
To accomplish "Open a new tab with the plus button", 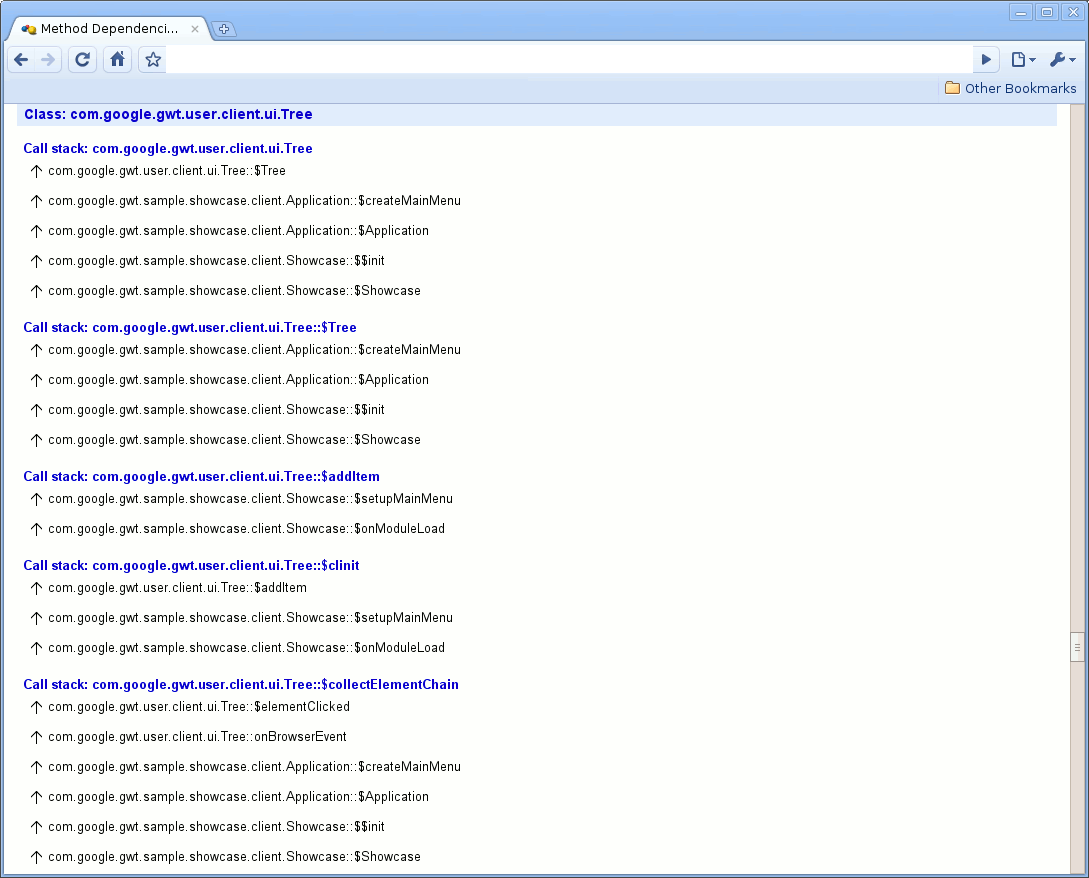I will [224, 29].
